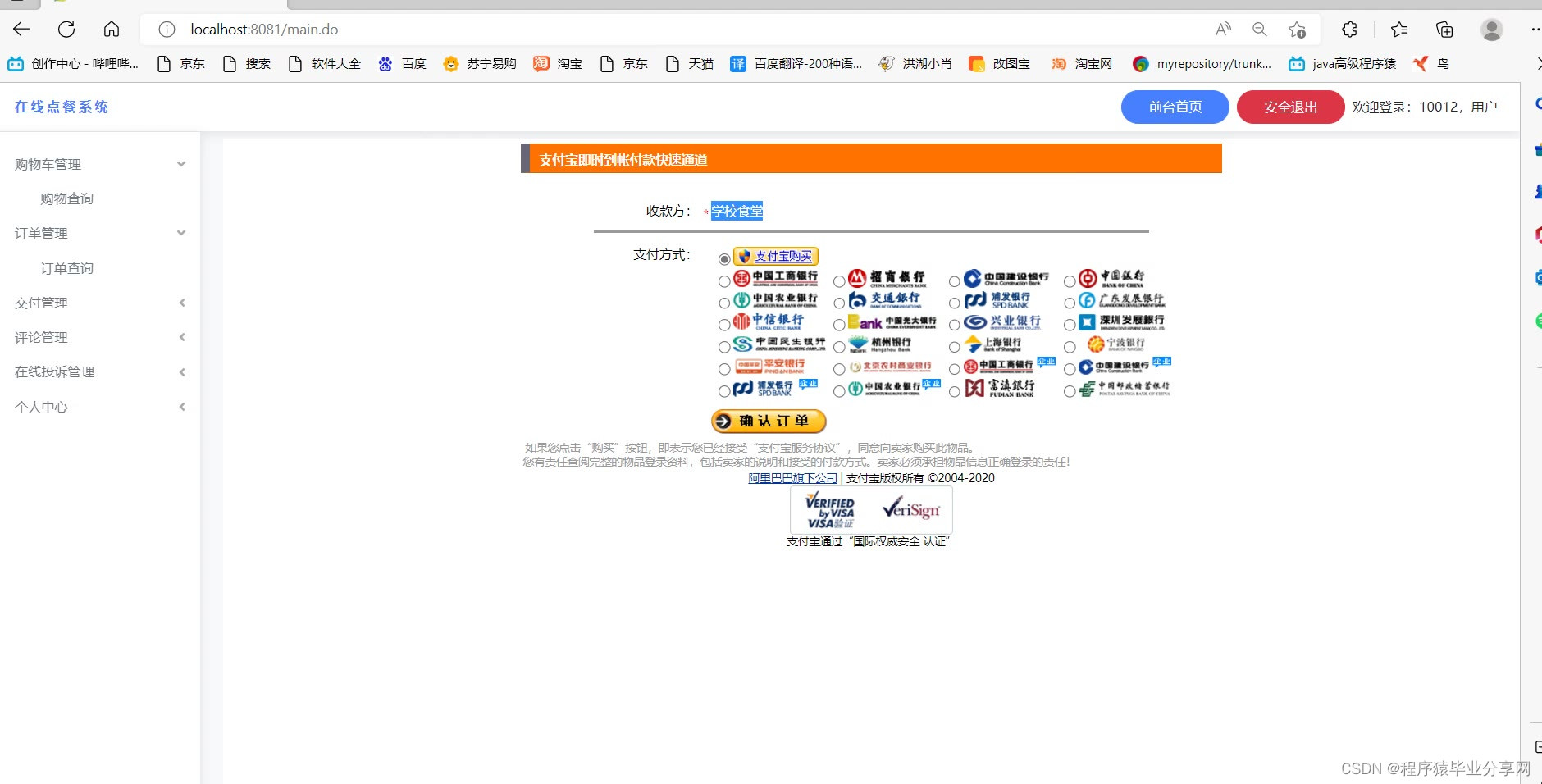
Task: Open the 改图宝 bookmark
Action: pyautogui.click(x=999, y=64)
